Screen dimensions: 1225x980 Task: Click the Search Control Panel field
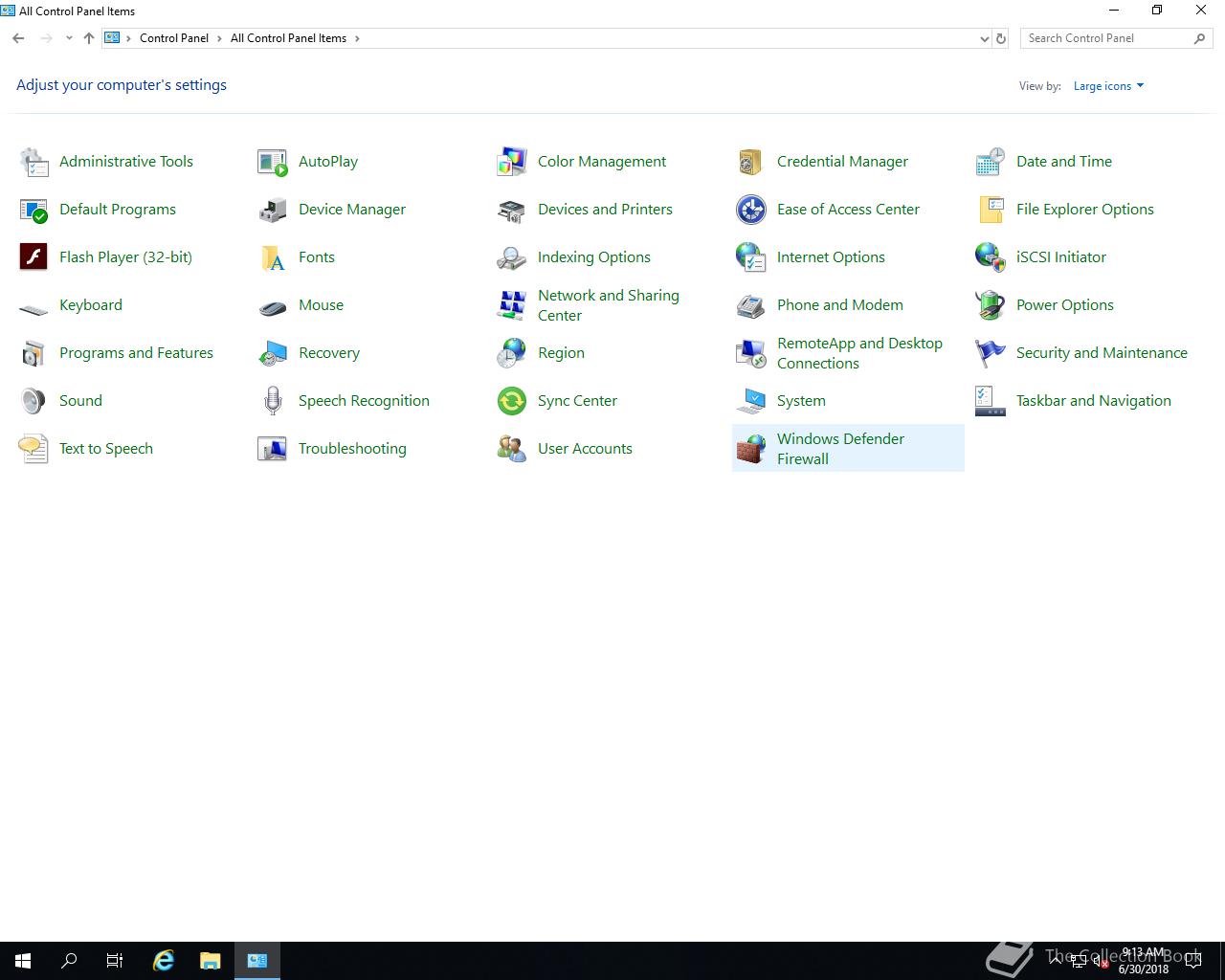(x=1116, y=38)
